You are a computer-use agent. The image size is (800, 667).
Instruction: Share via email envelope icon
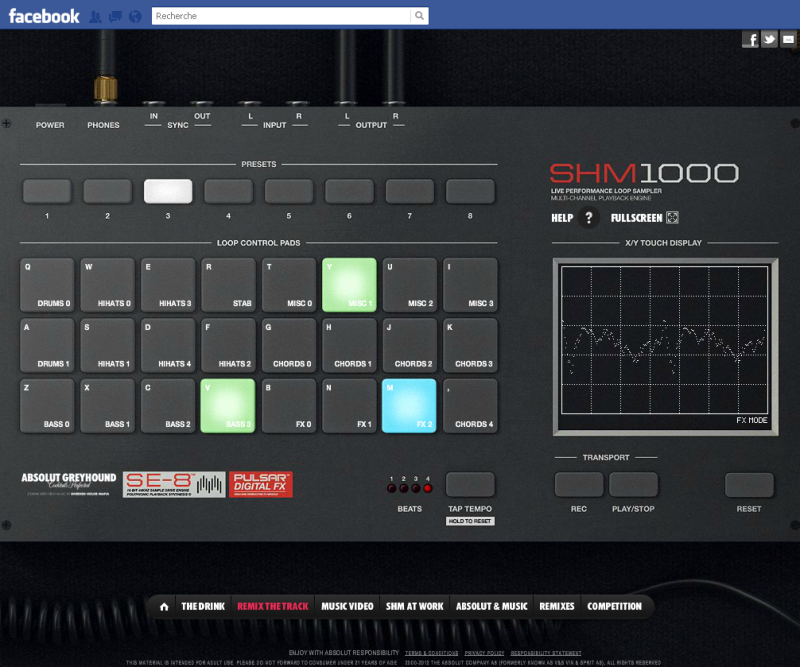point(788,39)
